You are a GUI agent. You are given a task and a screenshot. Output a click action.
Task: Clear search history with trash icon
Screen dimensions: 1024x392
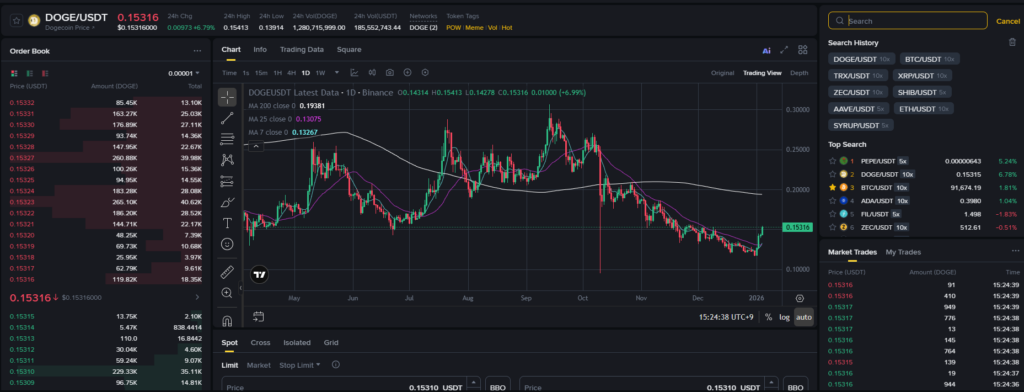pyautogui.click(x=1012, y=42)
